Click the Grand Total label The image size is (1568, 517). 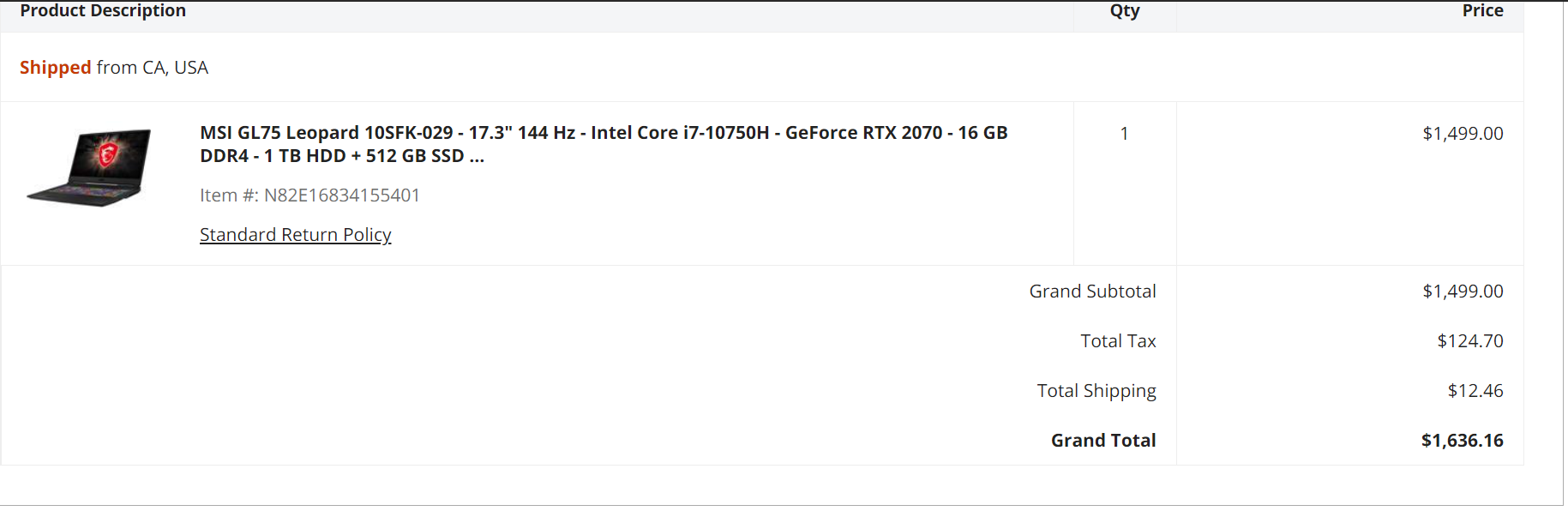click(x=1103, y=441)
